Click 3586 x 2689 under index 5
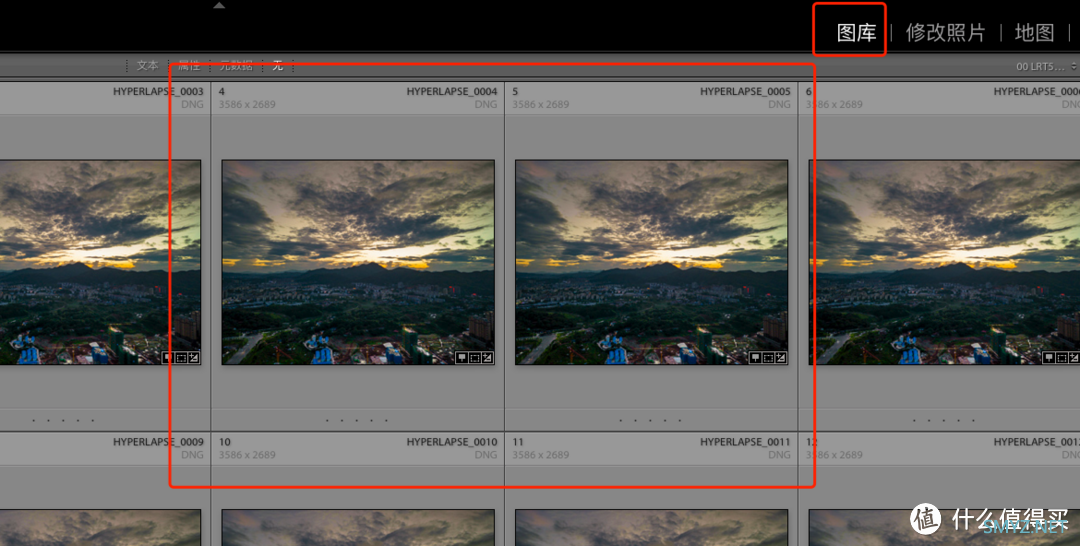1080x546 pixels. pos(541,105)
